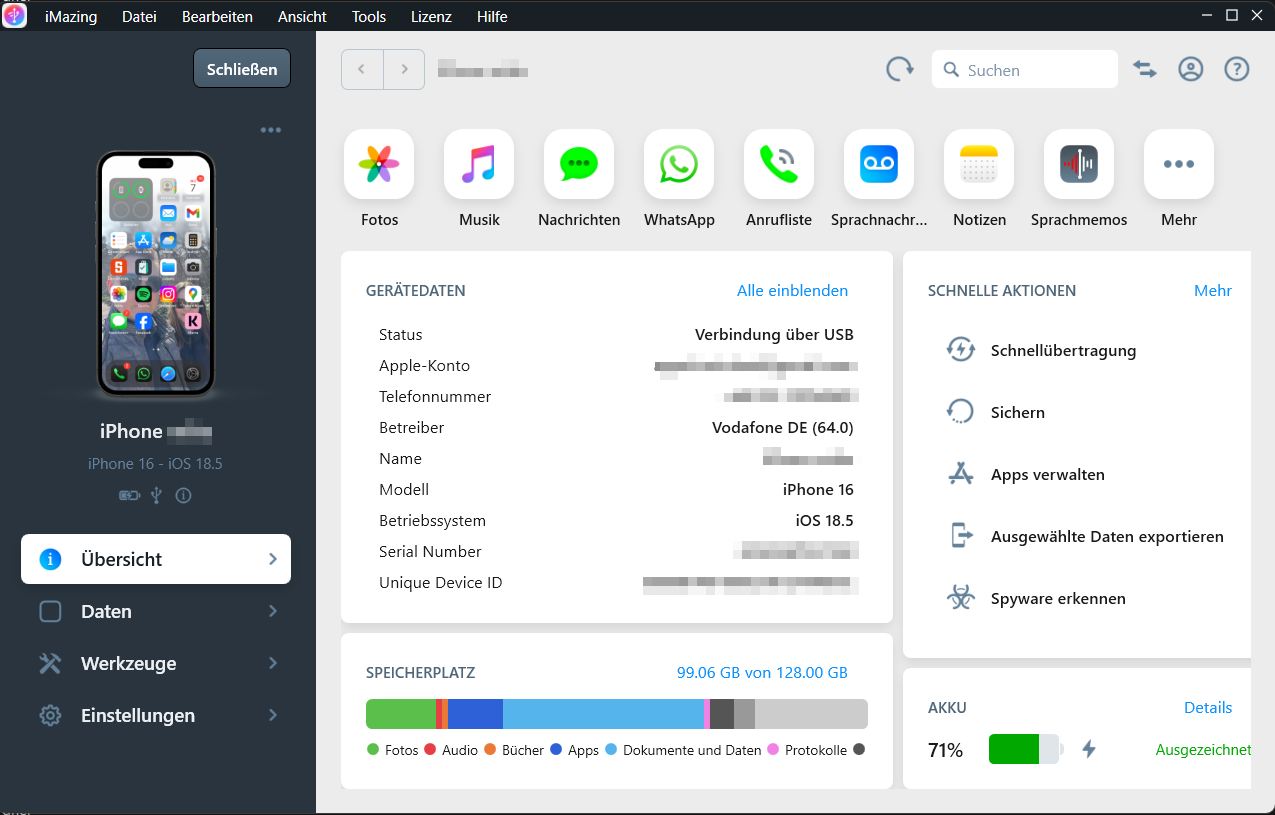This screenshot has width=1275, height=815.
Task: Click the Schließen button
Action: tap(242, 69)
